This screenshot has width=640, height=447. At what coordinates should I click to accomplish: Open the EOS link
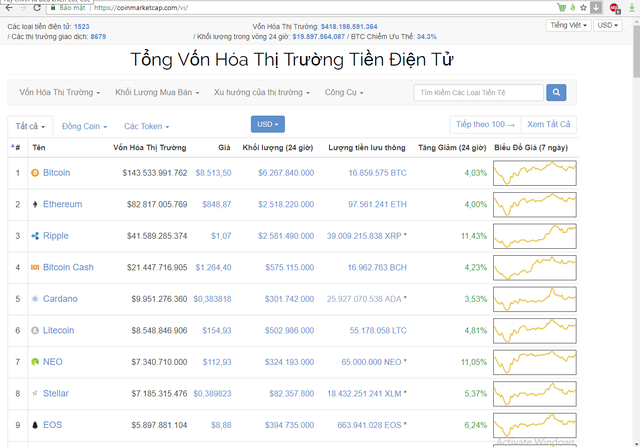coord(52,425)
